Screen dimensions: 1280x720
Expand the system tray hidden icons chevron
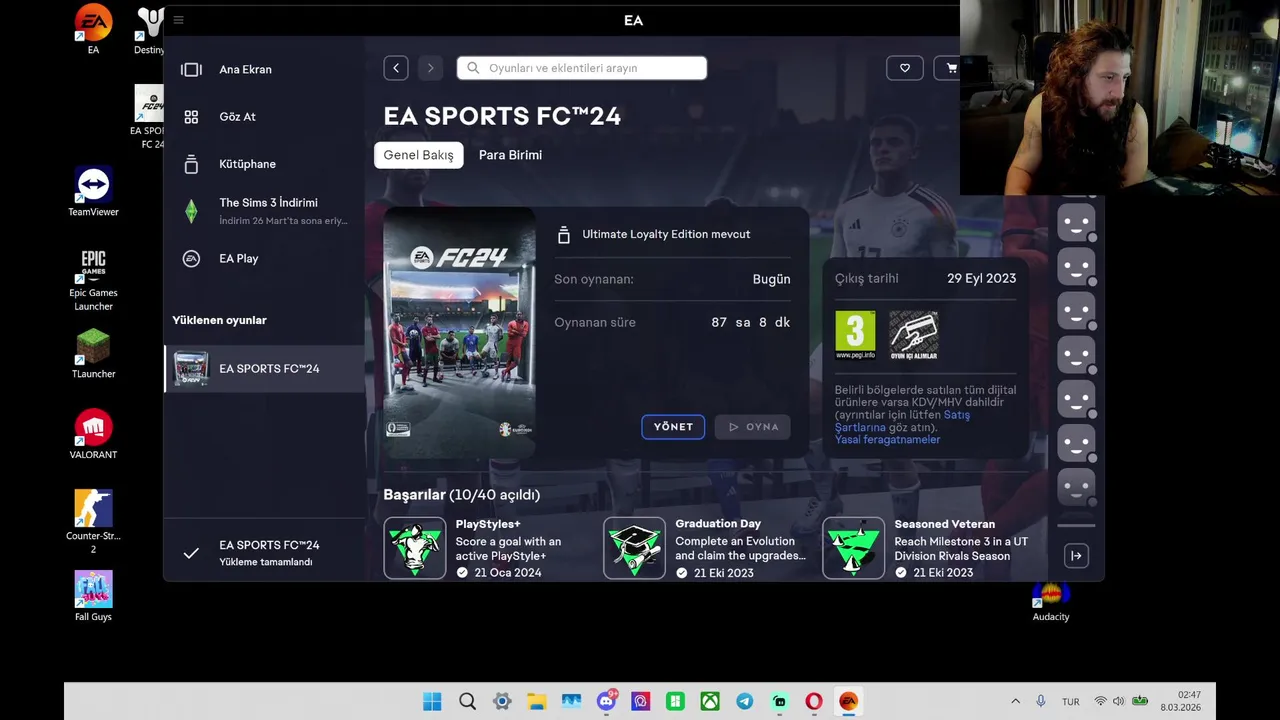(1015, 702)
